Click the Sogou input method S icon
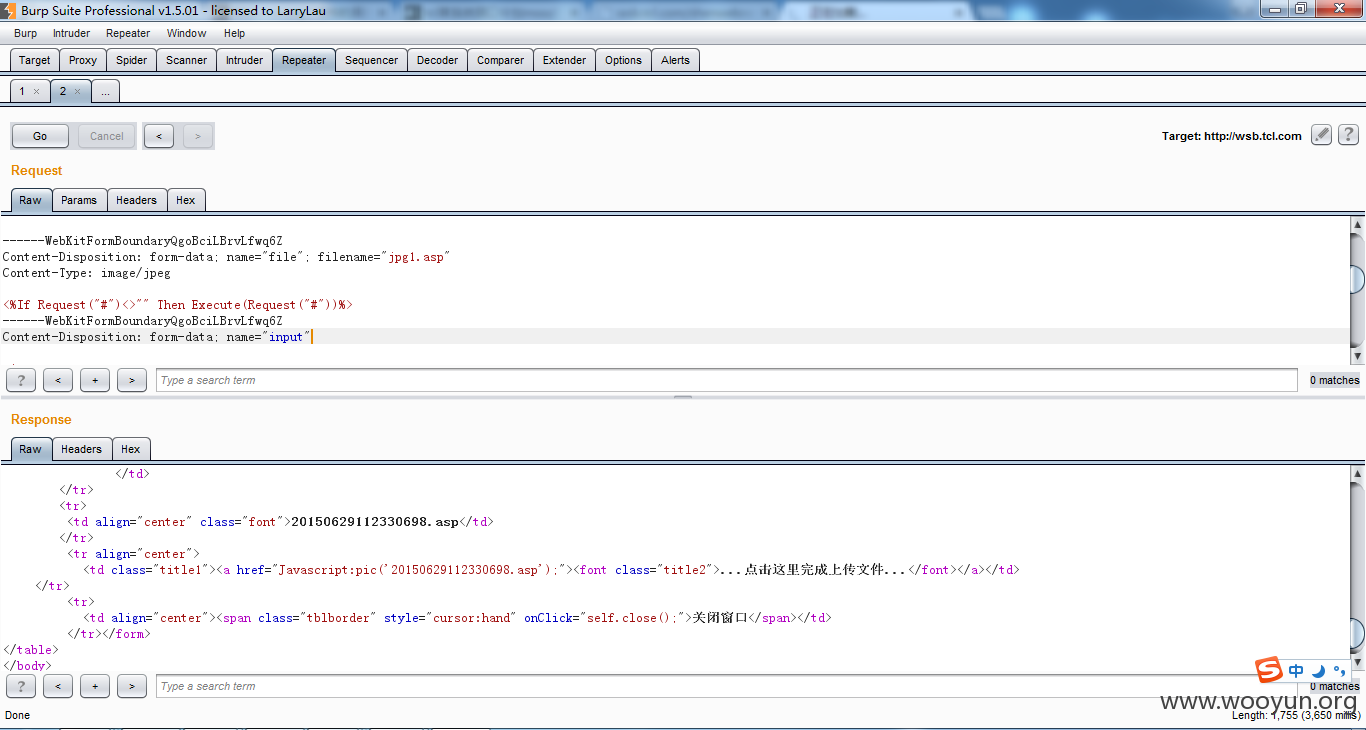Screen dimensions: 1366x730 tap(1269, 670)
